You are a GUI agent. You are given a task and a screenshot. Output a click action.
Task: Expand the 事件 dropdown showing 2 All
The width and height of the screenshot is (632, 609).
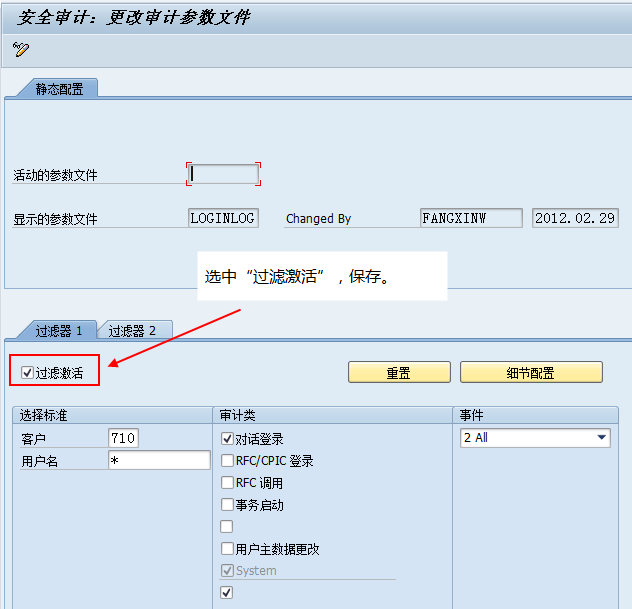point(601,438)
